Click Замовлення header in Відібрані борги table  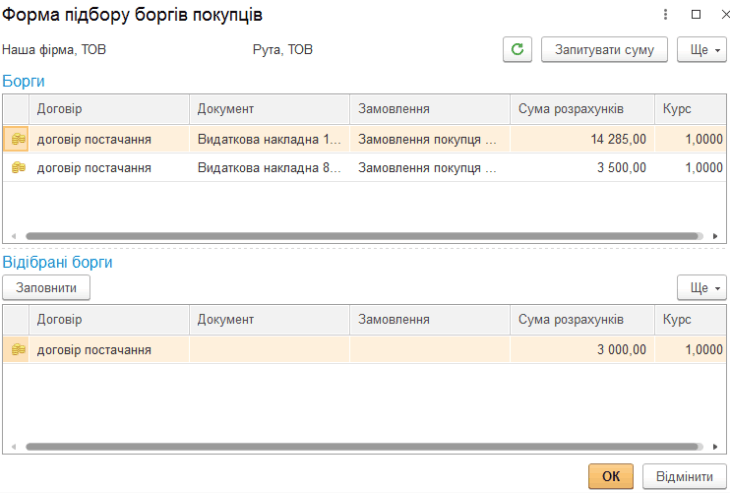click(x=430, y=320)
